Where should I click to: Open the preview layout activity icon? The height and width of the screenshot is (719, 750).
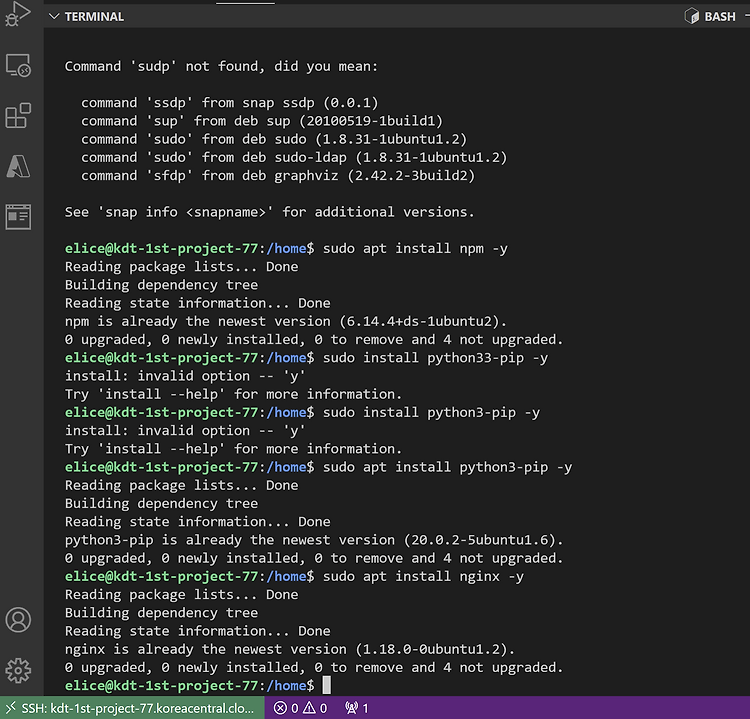pos(18,217)
